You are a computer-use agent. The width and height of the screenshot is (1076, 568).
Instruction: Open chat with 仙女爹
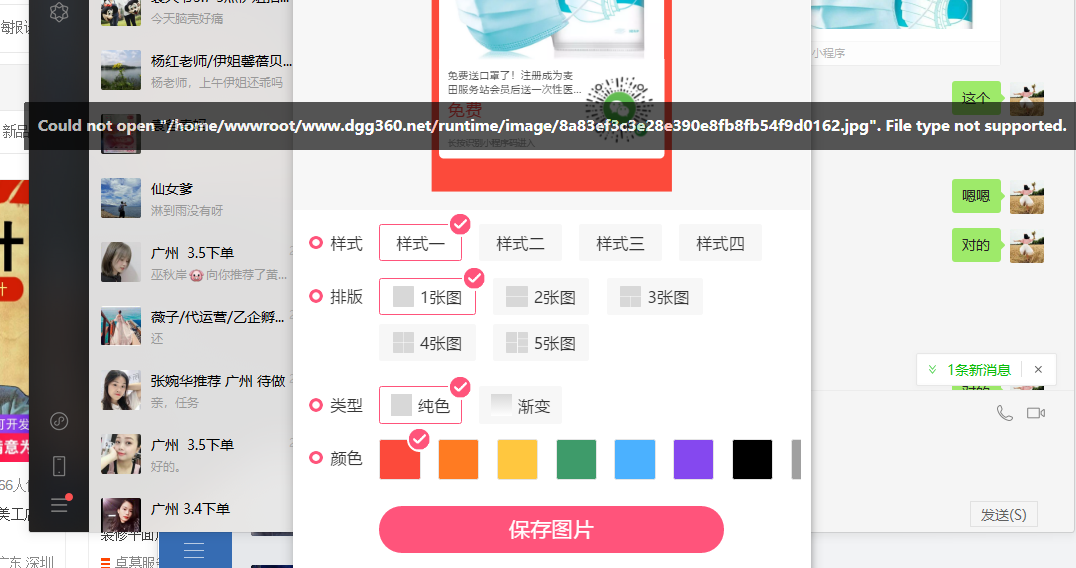coord(191,198)
